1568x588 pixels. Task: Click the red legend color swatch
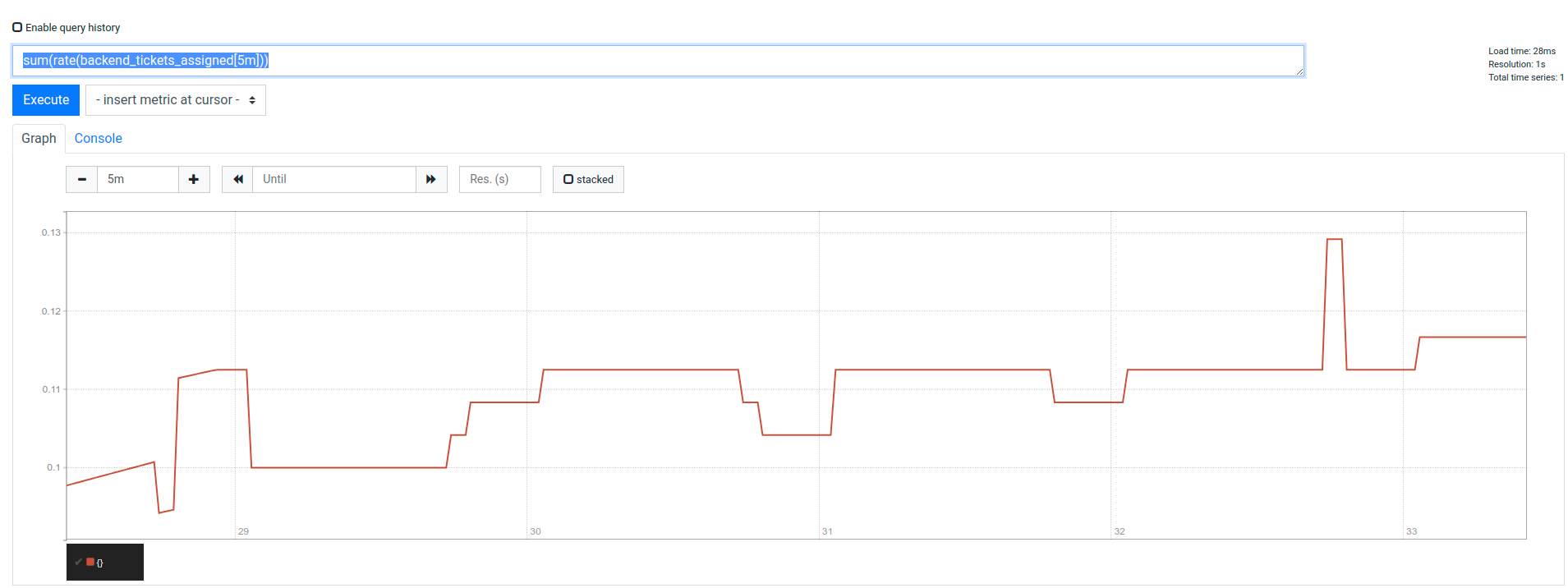coord(90,563)
